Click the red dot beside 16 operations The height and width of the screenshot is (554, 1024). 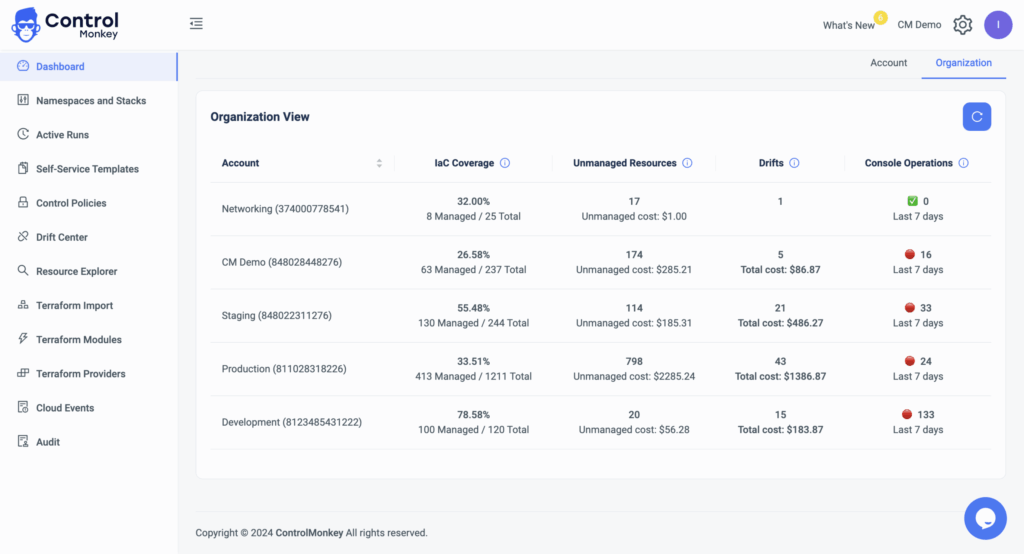[x=909, y=254]
